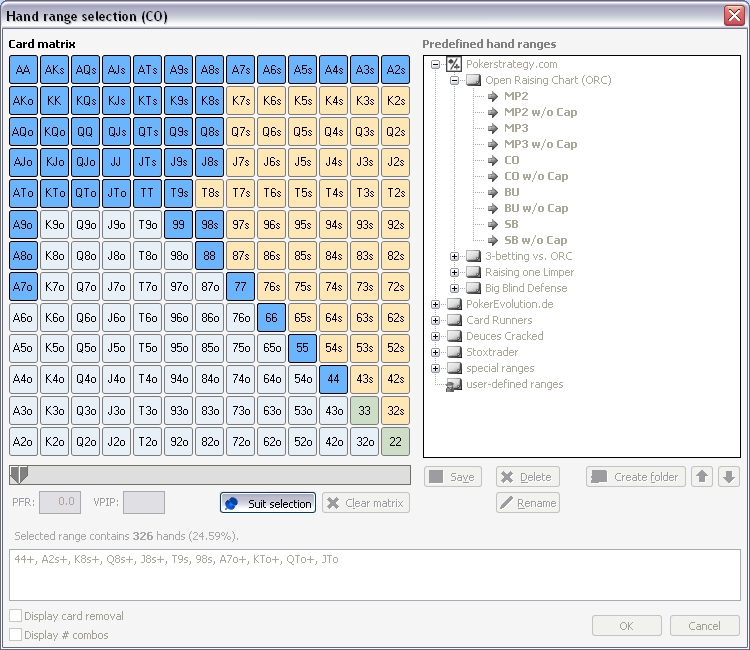This screenshot has width=750, height=650.
Task: Click the Delete range button
Action: pyautogui.click(x=528, y=477)
